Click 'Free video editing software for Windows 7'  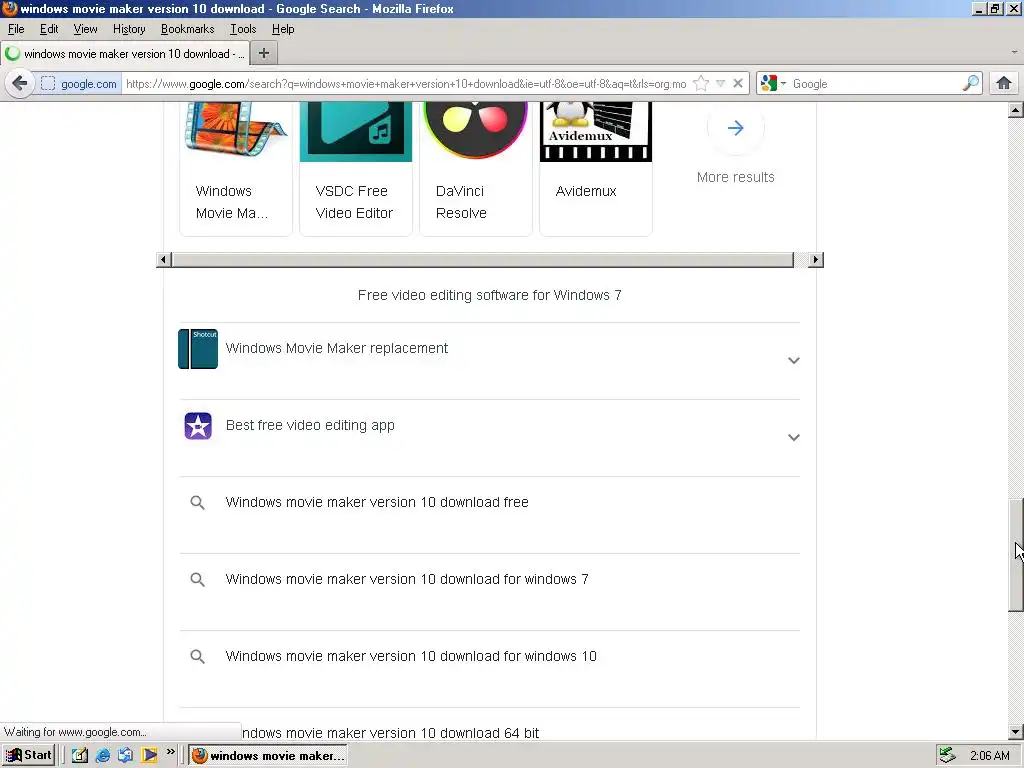point(489,295)
